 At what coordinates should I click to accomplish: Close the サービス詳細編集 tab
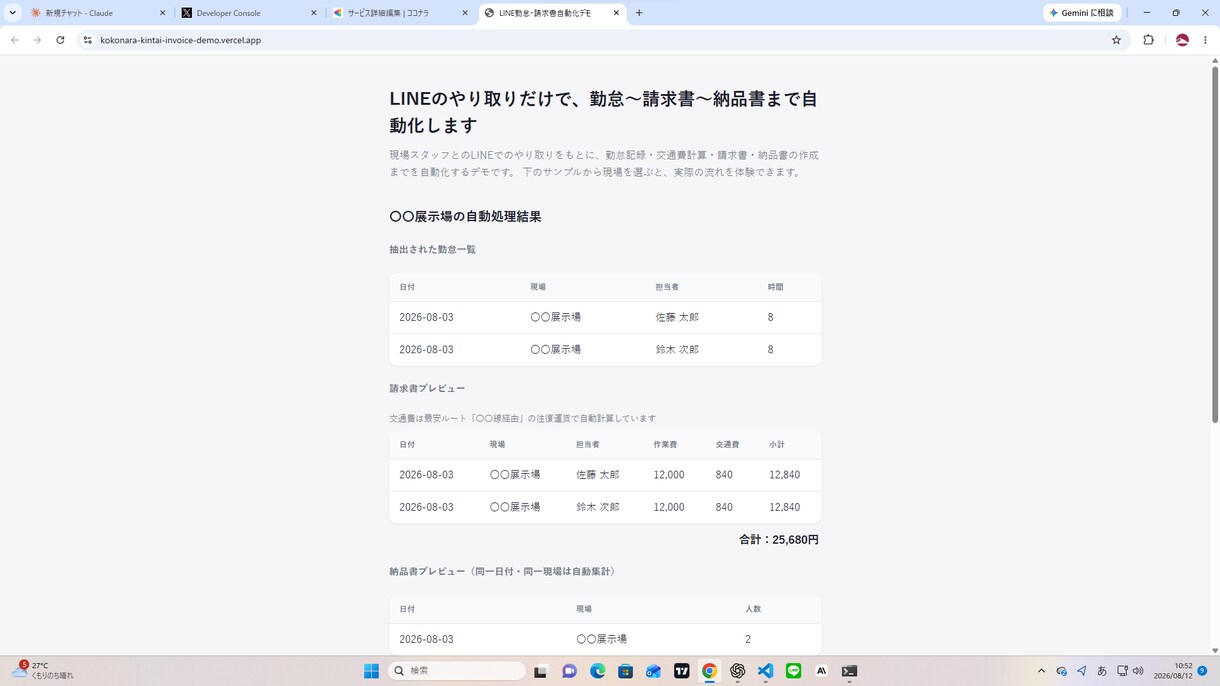click(465, 13)
